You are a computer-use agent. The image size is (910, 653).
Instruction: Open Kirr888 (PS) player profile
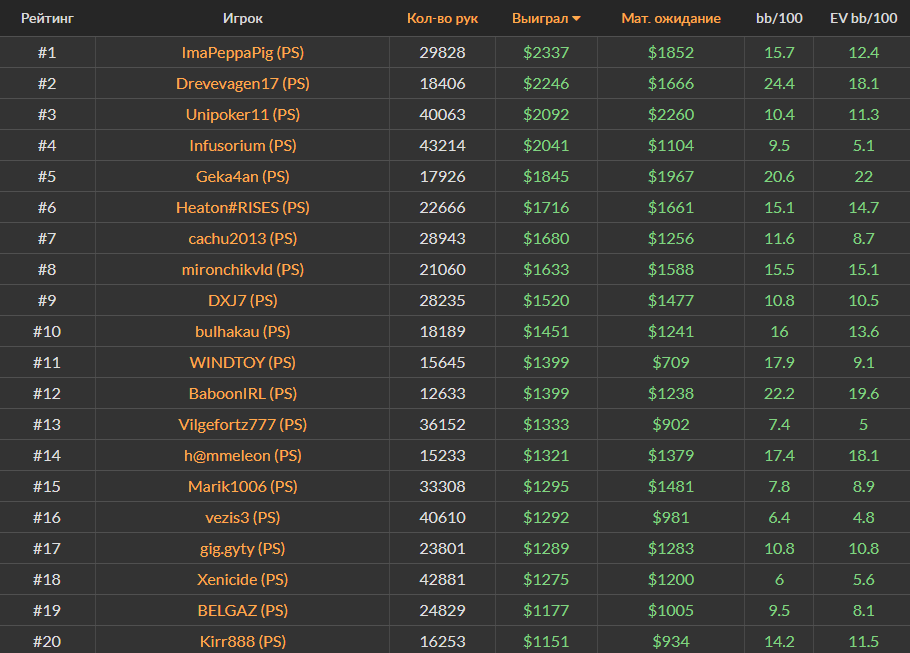(x=243, y=641)
